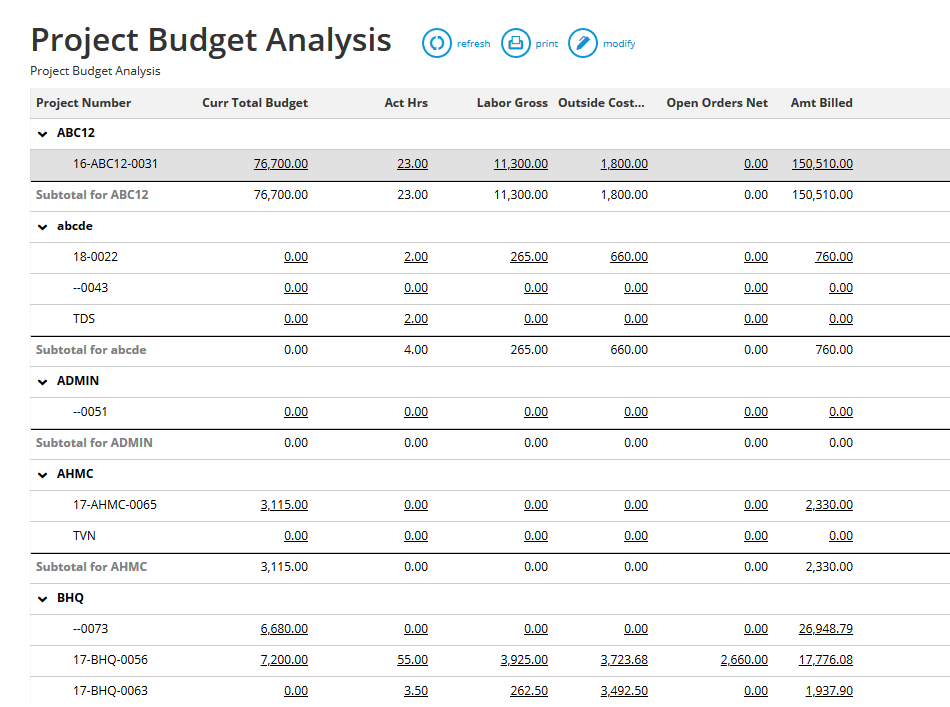Collapse the BHQ group chevron
The height and width of the screenshot is (707, 950).
41,597
